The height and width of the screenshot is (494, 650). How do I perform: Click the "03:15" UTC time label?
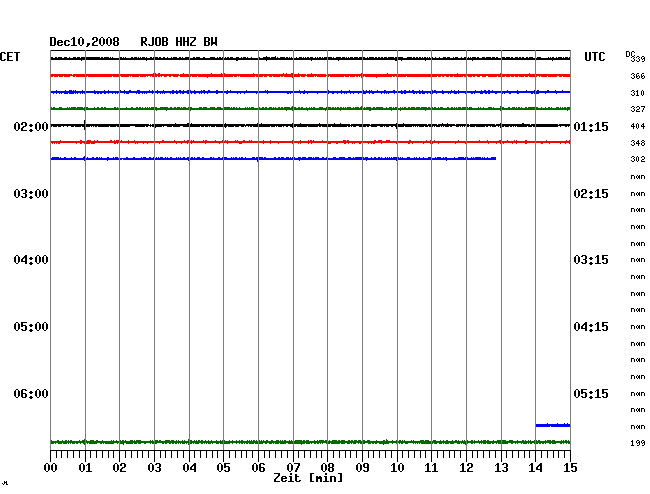[591, 260]
